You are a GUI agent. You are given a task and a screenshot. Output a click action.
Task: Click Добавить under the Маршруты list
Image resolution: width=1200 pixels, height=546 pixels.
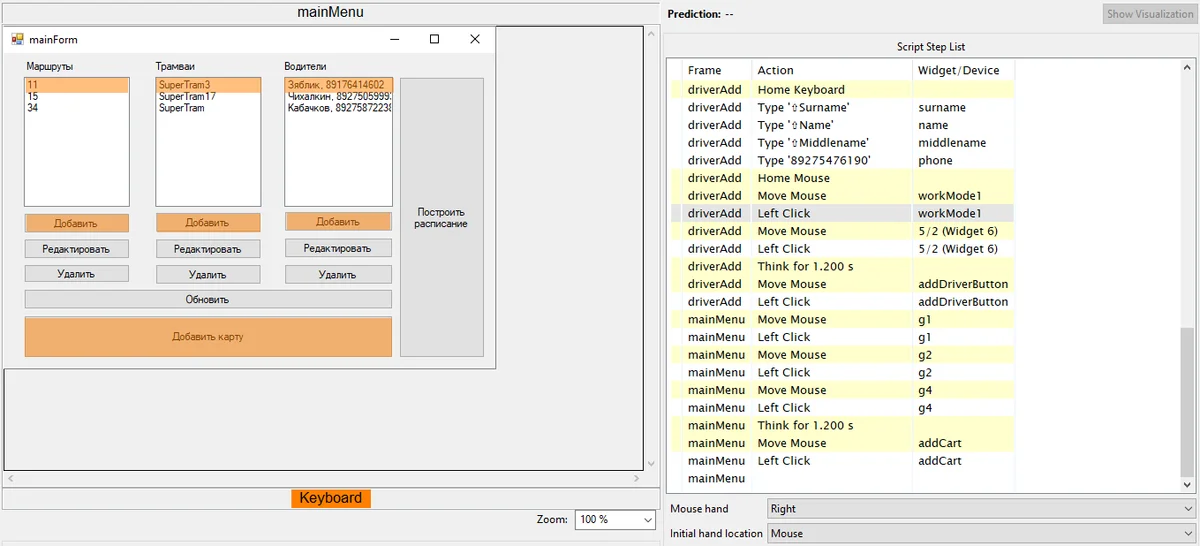[77, 223]
